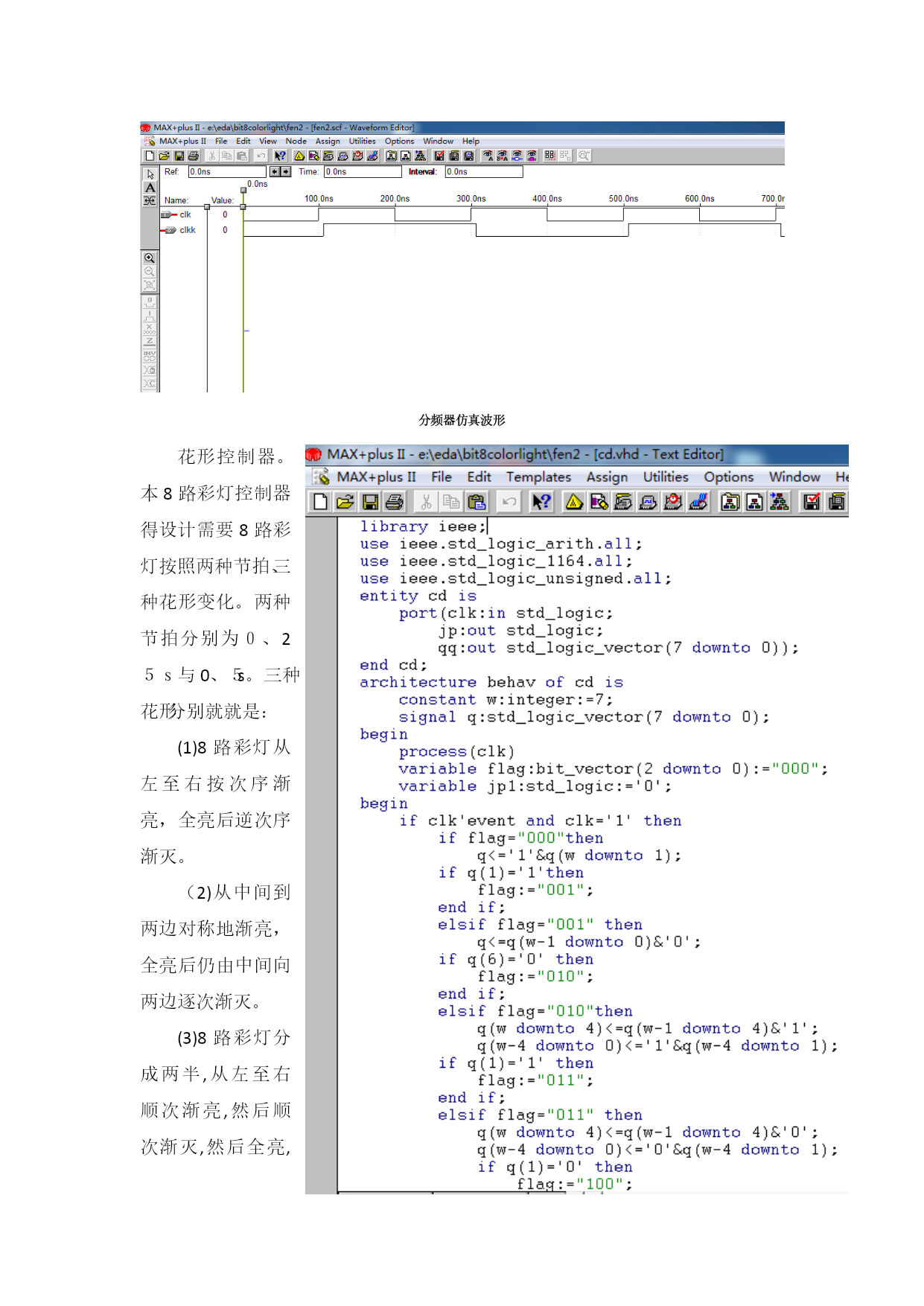This screenshot has width=924, height=1306.
Task: Open the Compiler icon in Text Editor toolbar
Action: point(623,502)
